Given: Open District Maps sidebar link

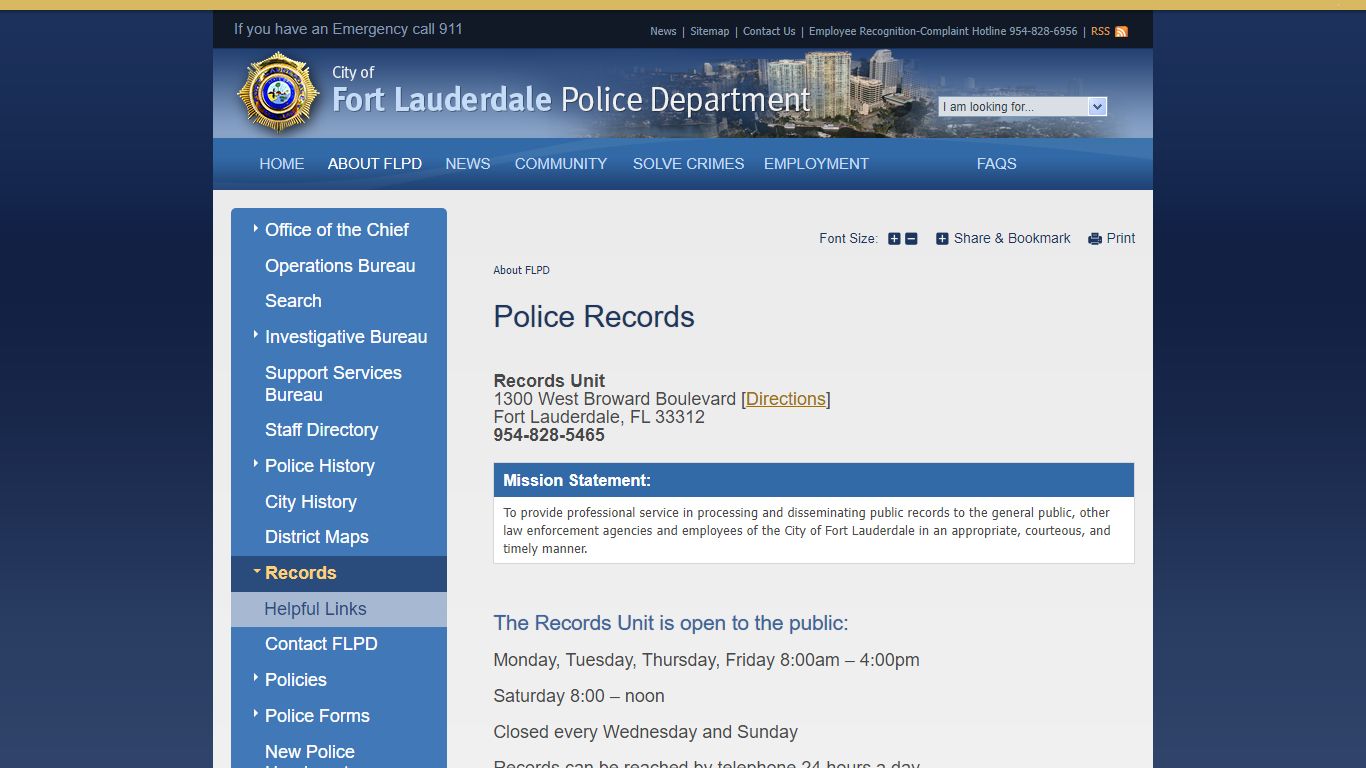Looking at the screenshot, I should [x=317, y=537].
